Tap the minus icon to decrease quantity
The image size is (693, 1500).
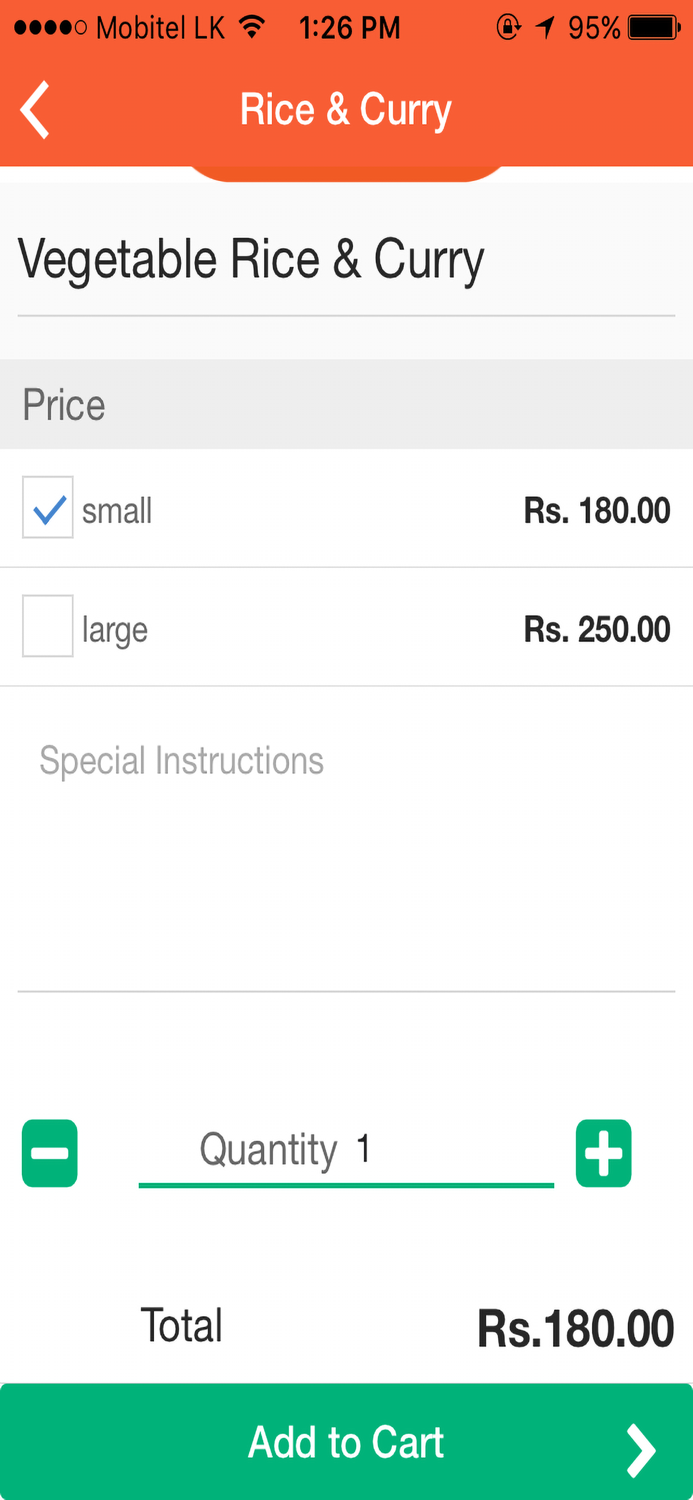click(x=49, y=1152)
